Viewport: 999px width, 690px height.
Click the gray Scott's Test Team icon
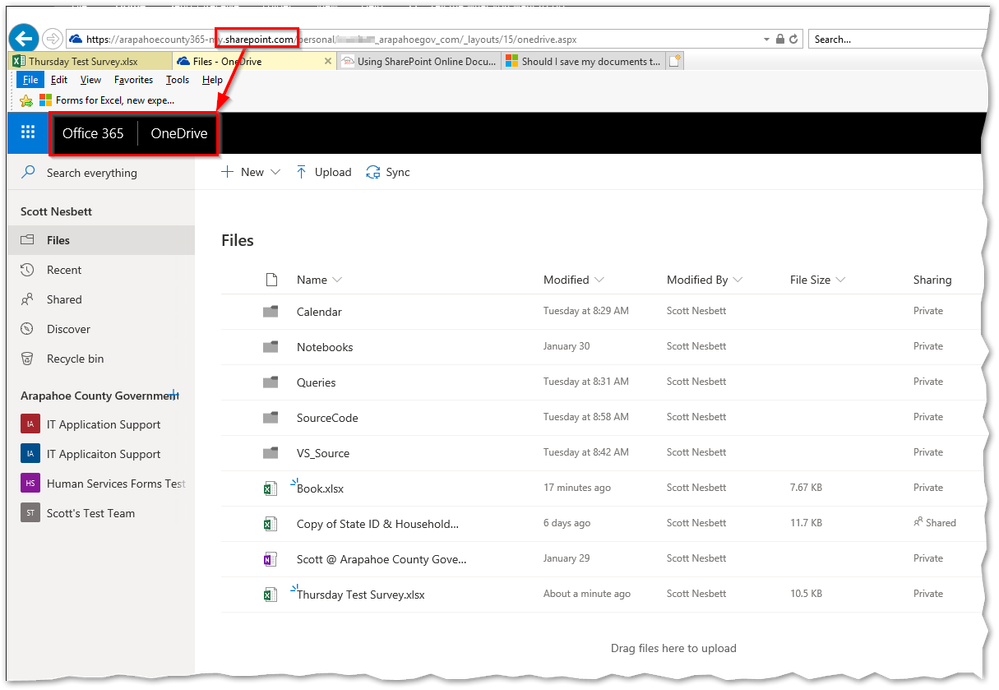coord(30,512)
